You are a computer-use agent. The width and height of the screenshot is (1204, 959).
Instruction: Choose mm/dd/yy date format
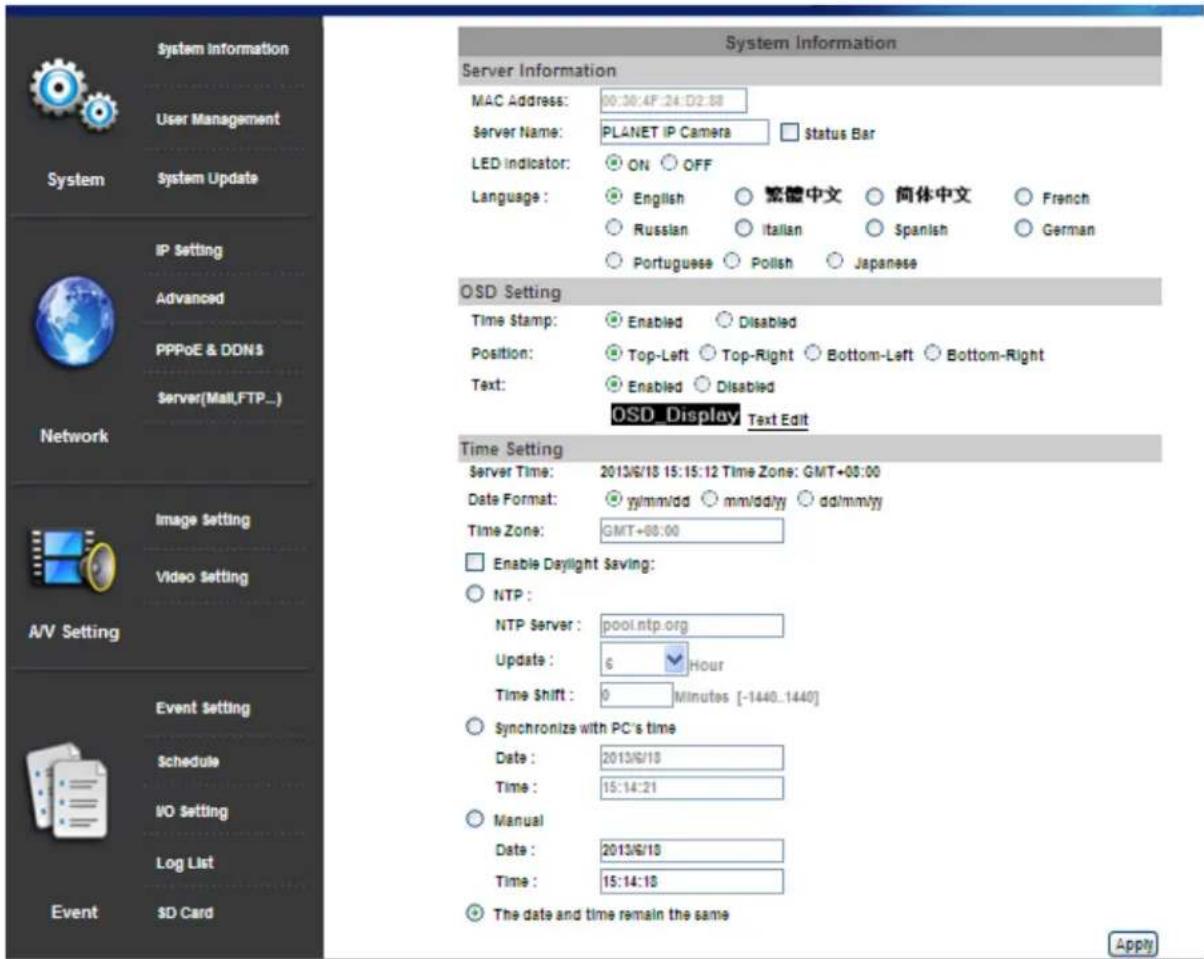[711, 499]
